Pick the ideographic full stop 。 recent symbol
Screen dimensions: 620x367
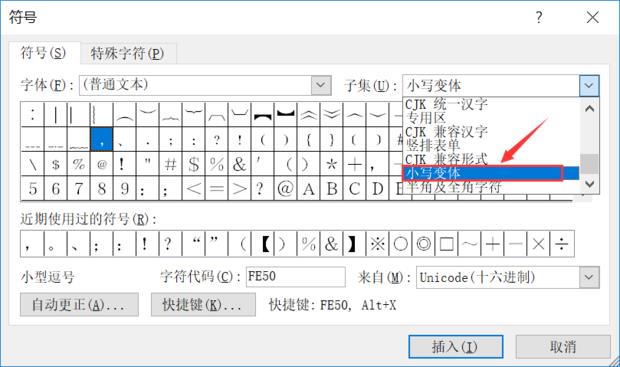55,244
